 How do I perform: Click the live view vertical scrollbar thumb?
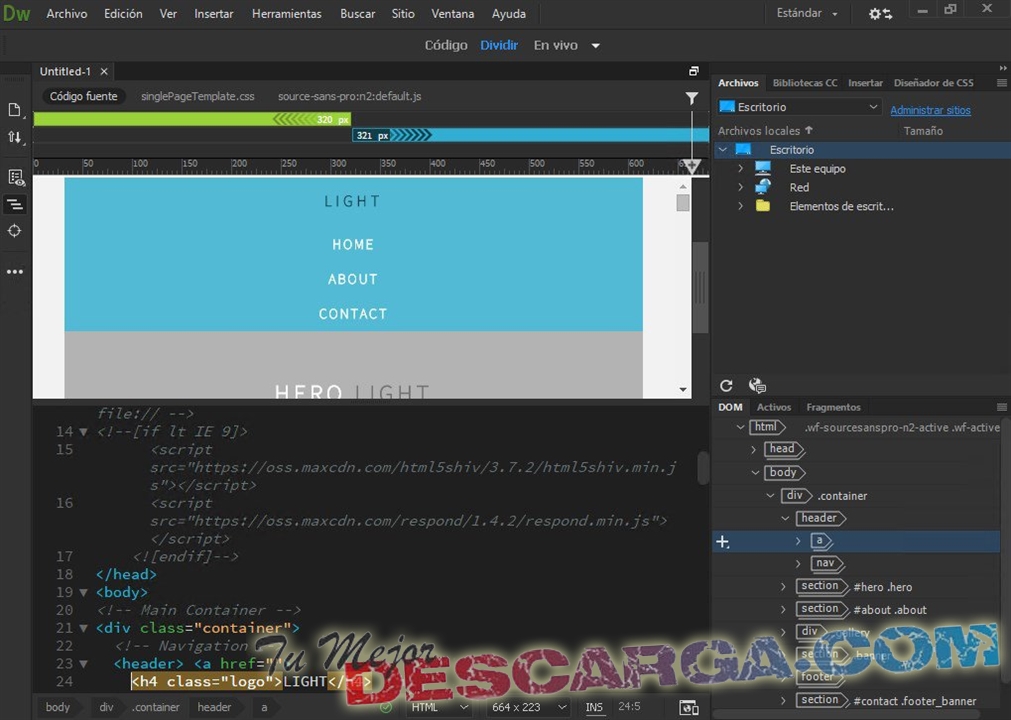pyautogui.click(x=683, y=203)
